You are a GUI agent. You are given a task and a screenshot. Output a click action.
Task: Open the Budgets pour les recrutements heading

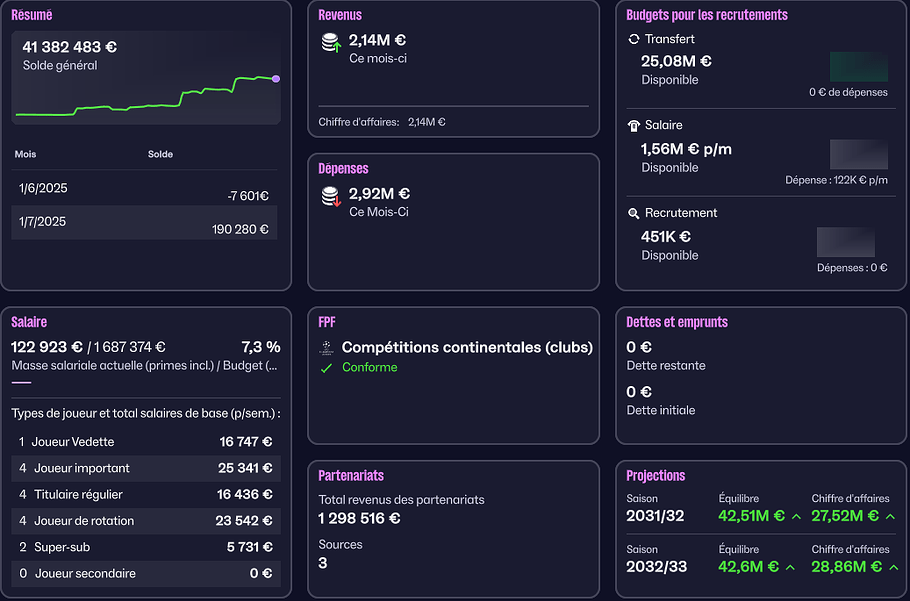(706, 15)
